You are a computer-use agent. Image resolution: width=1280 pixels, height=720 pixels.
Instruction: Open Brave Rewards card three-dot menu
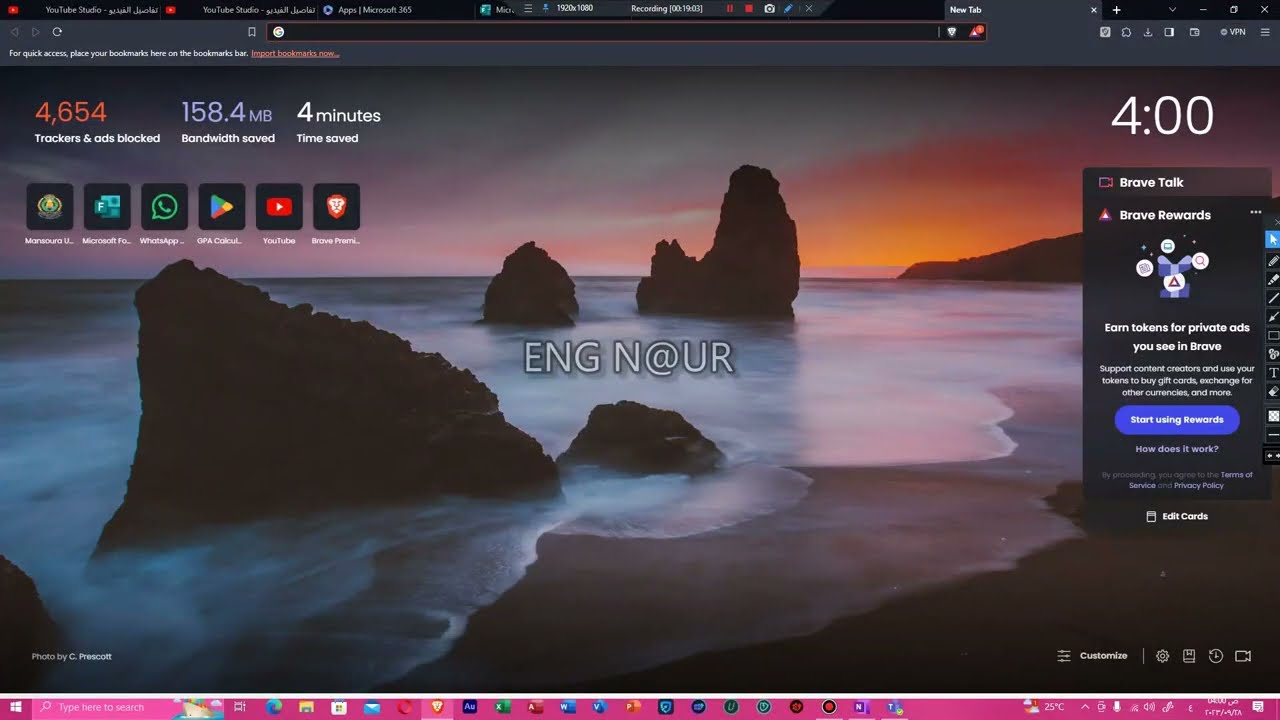[1255, 213]
